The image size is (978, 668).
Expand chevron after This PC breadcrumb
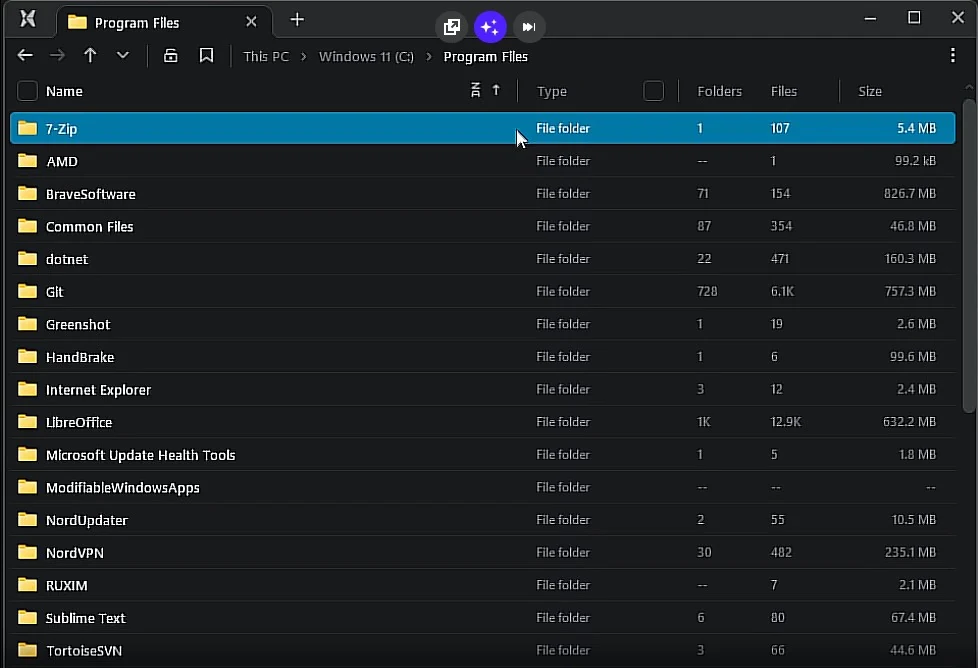304,57
